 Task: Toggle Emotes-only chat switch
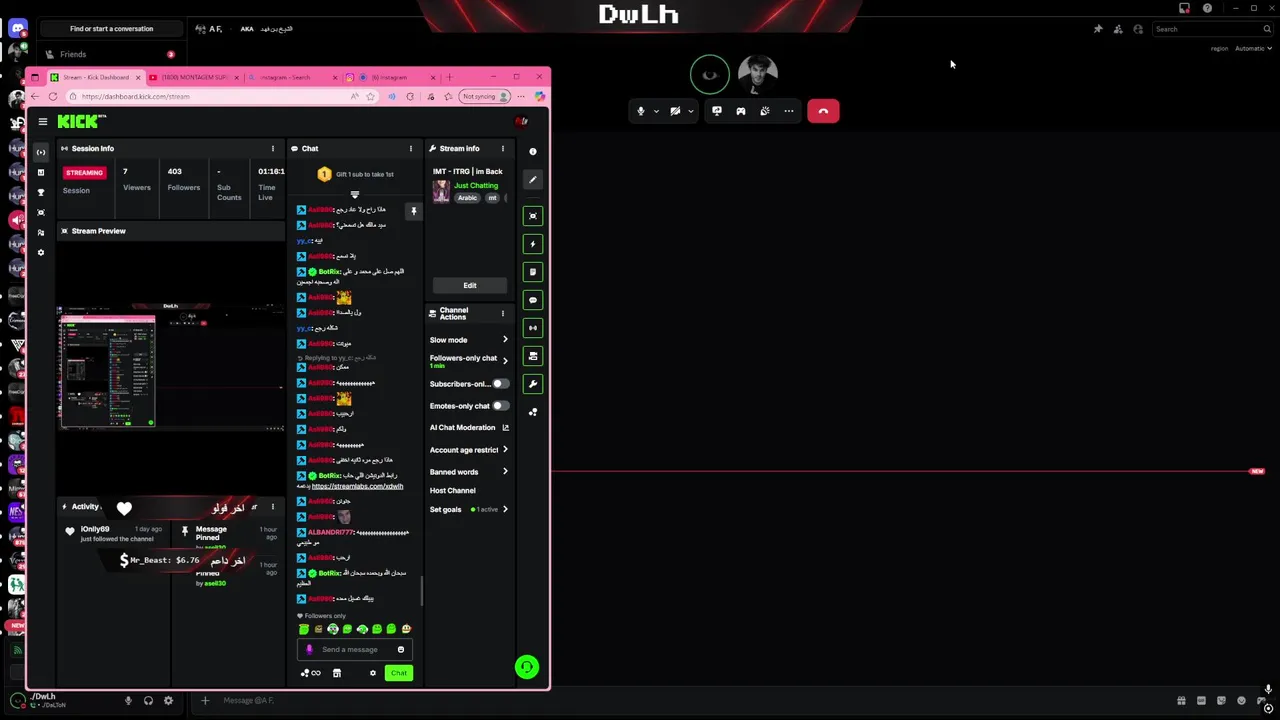(500, 406)
